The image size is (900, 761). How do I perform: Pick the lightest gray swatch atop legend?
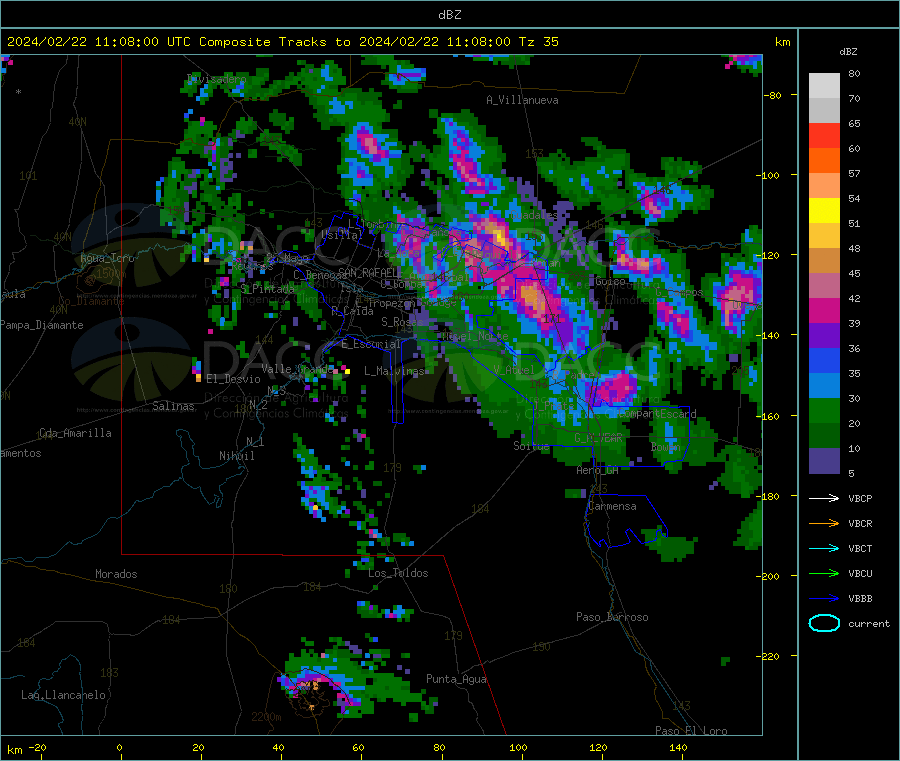(x=824, y=86)
